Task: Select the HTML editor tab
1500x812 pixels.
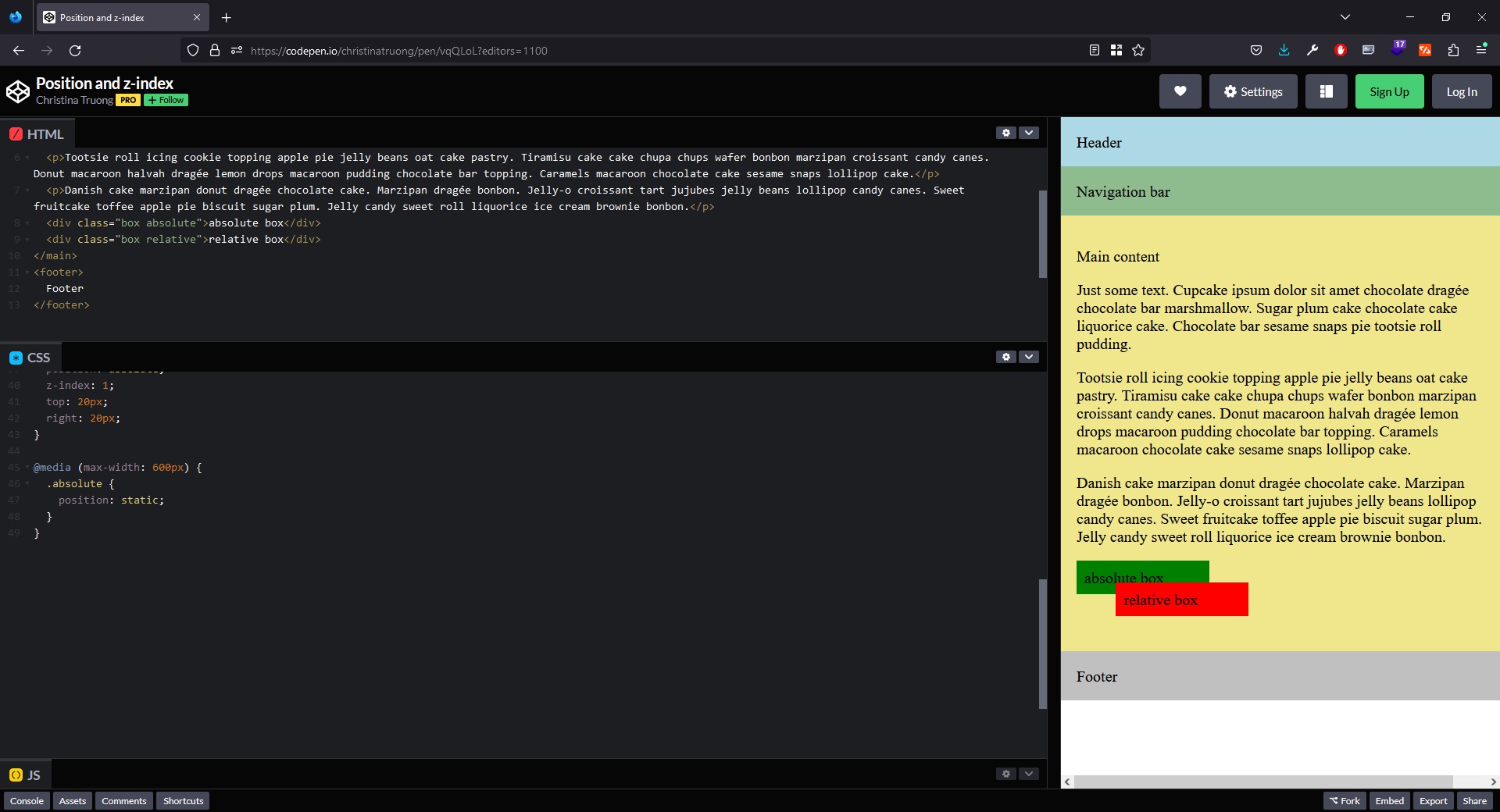Action: click(37, 134)
